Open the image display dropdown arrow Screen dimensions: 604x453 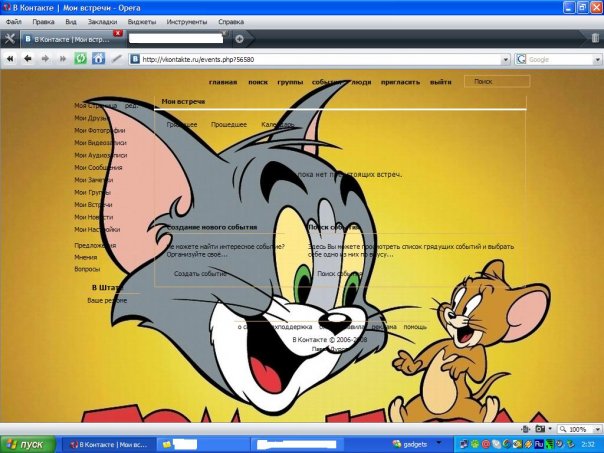pos(550,429)
